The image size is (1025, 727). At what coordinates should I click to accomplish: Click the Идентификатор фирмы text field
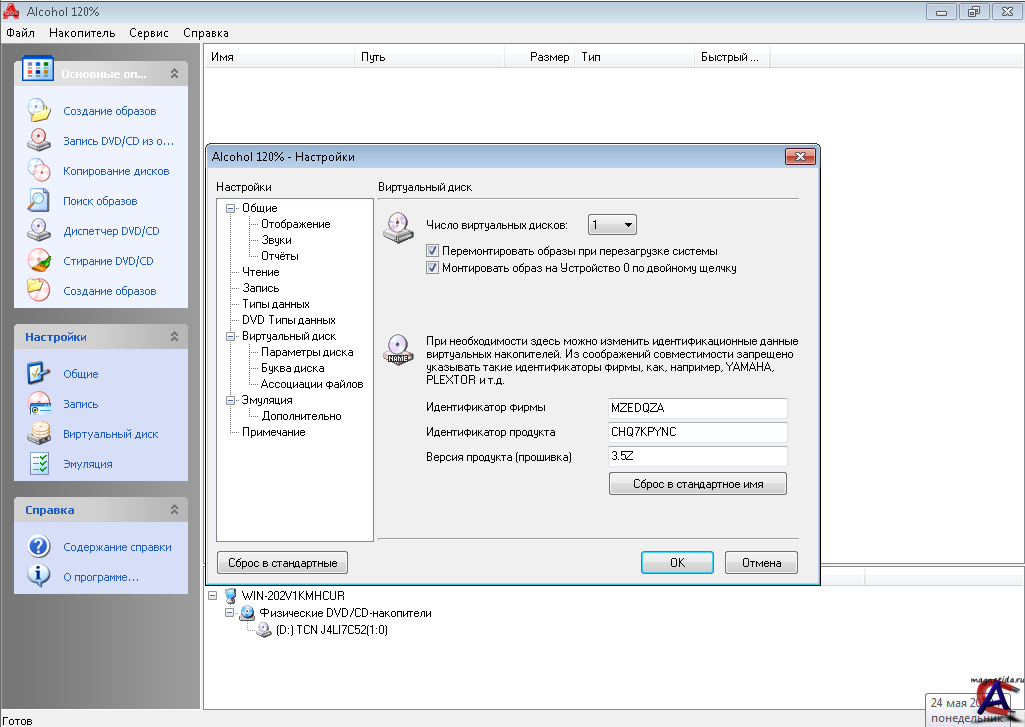pos(697,408)
